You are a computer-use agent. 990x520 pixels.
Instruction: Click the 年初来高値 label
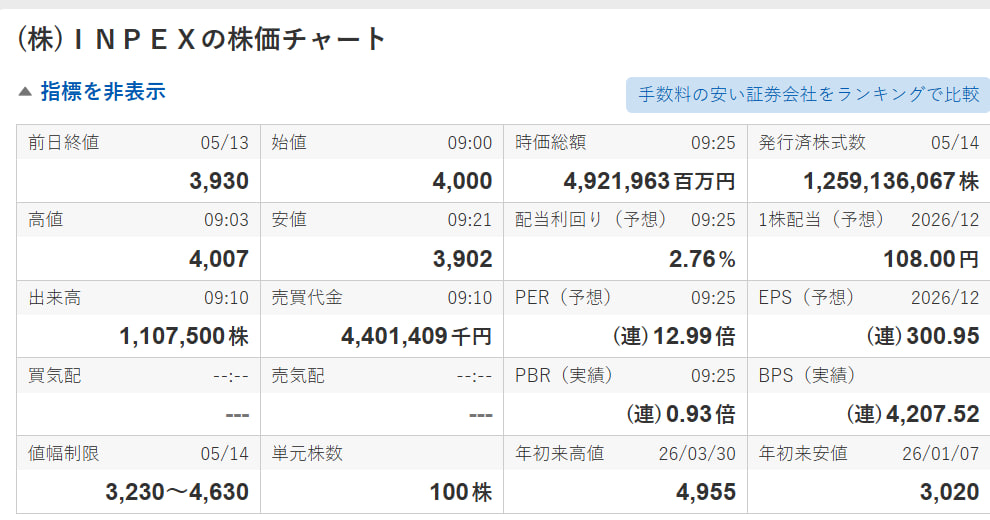(x=559, y=453)
